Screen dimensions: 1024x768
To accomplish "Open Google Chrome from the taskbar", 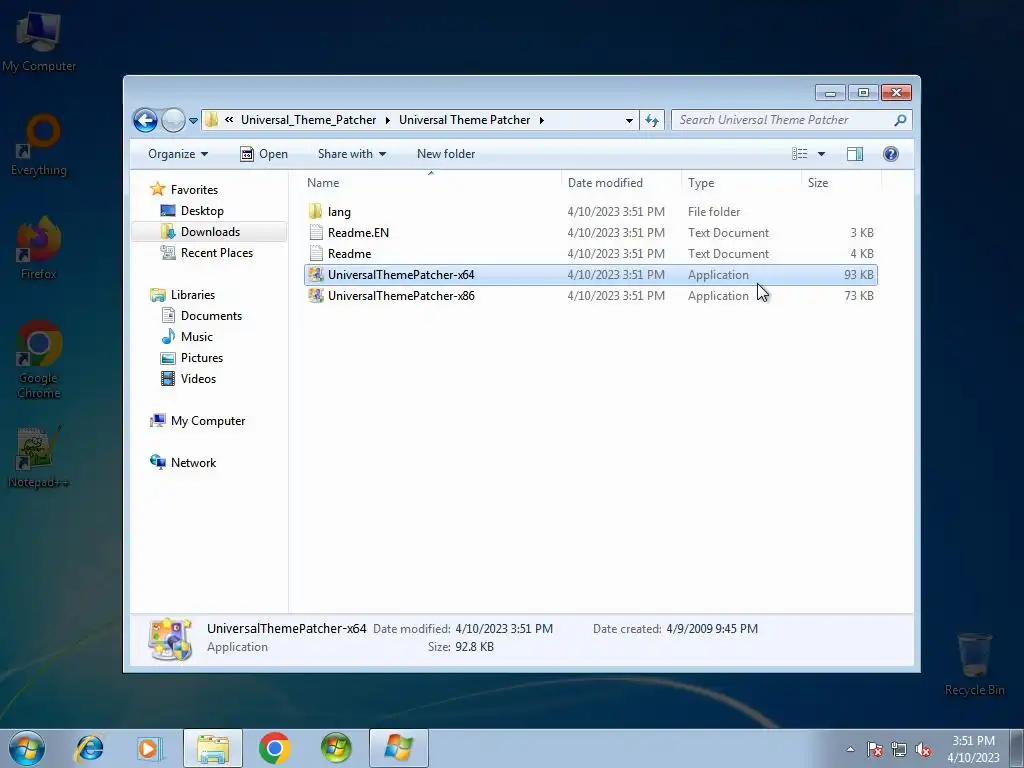I will tap(274, 748).
